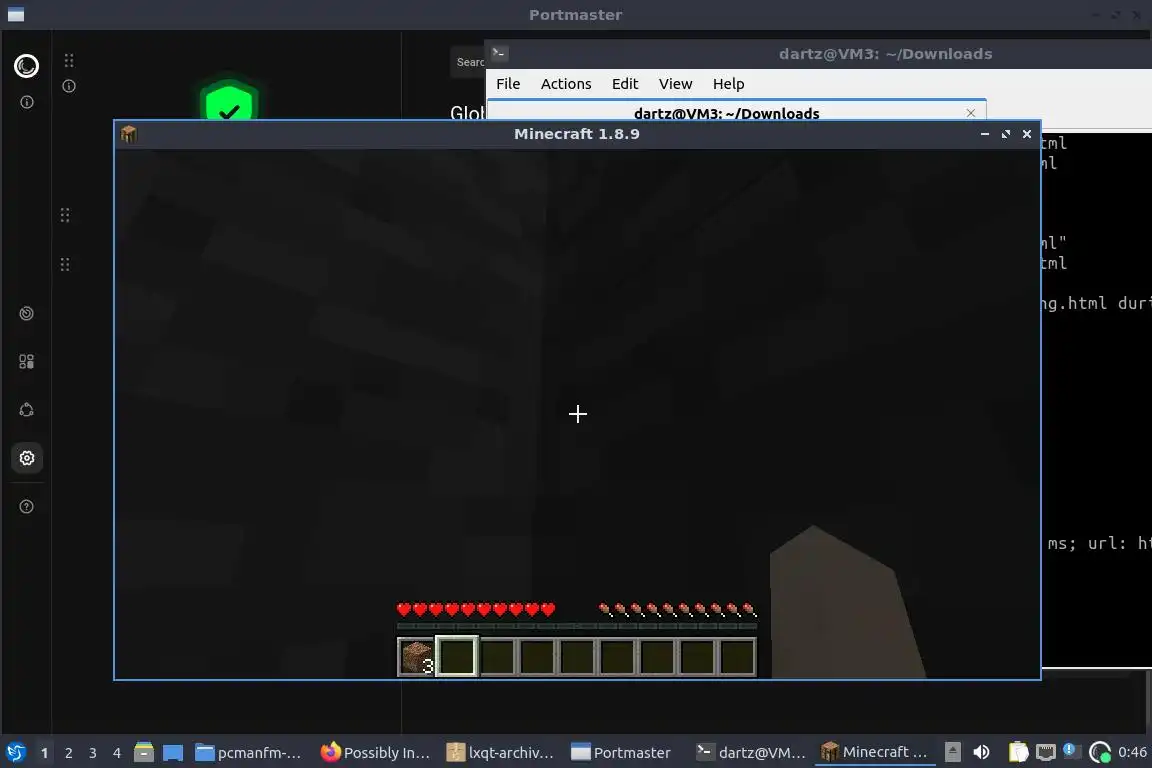
Task: Open the clipboard manager tray icon
Action: pos(1018,752)
